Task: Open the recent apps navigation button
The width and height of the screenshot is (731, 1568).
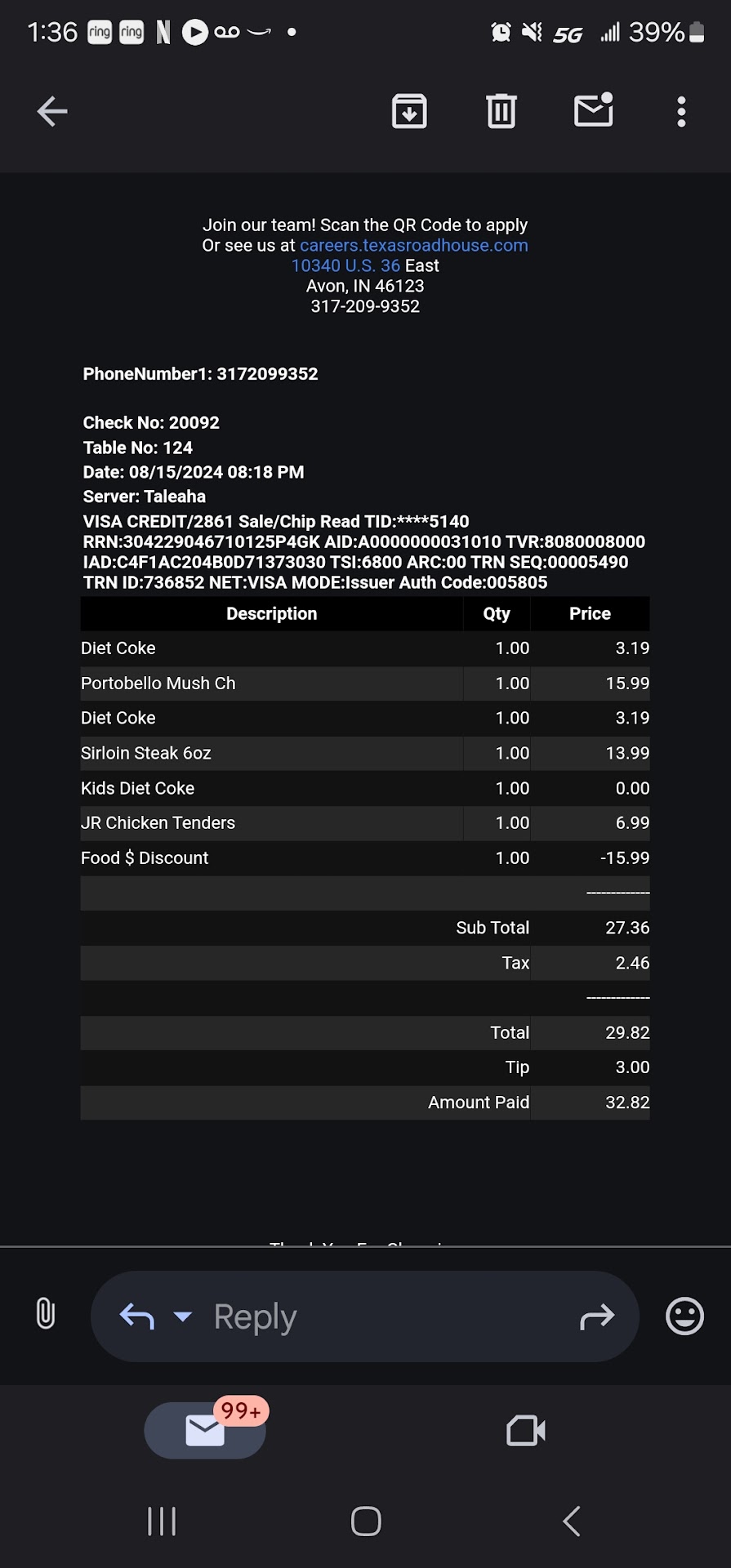Action: coord(162,1521)
